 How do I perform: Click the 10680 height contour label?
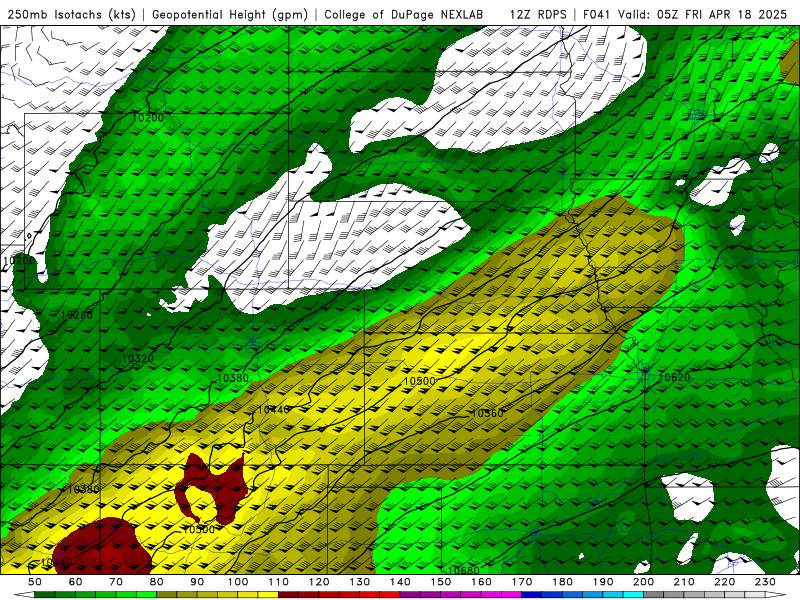[x=463, y=570]
